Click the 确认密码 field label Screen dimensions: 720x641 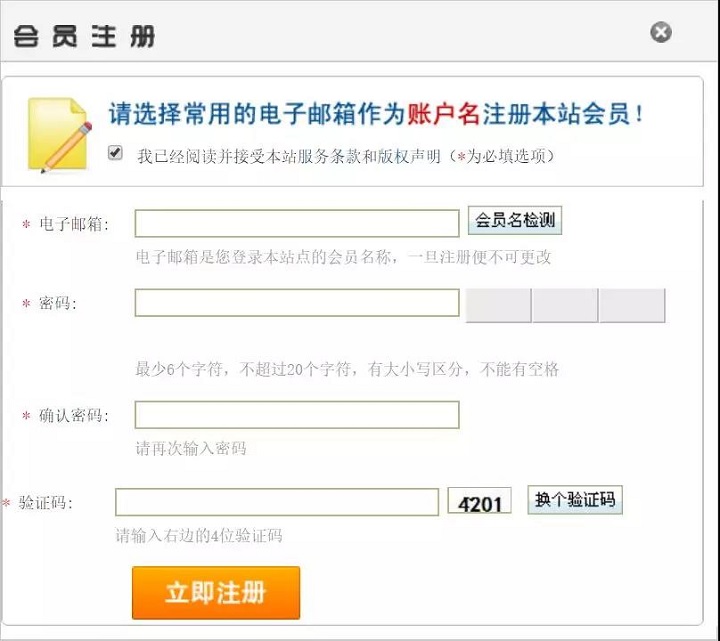(x=74, y=416)
